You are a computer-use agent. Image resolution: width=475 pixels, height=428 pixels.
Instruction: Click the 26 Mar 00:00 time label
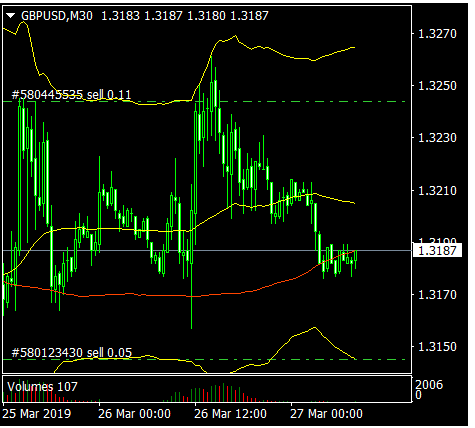134,414
